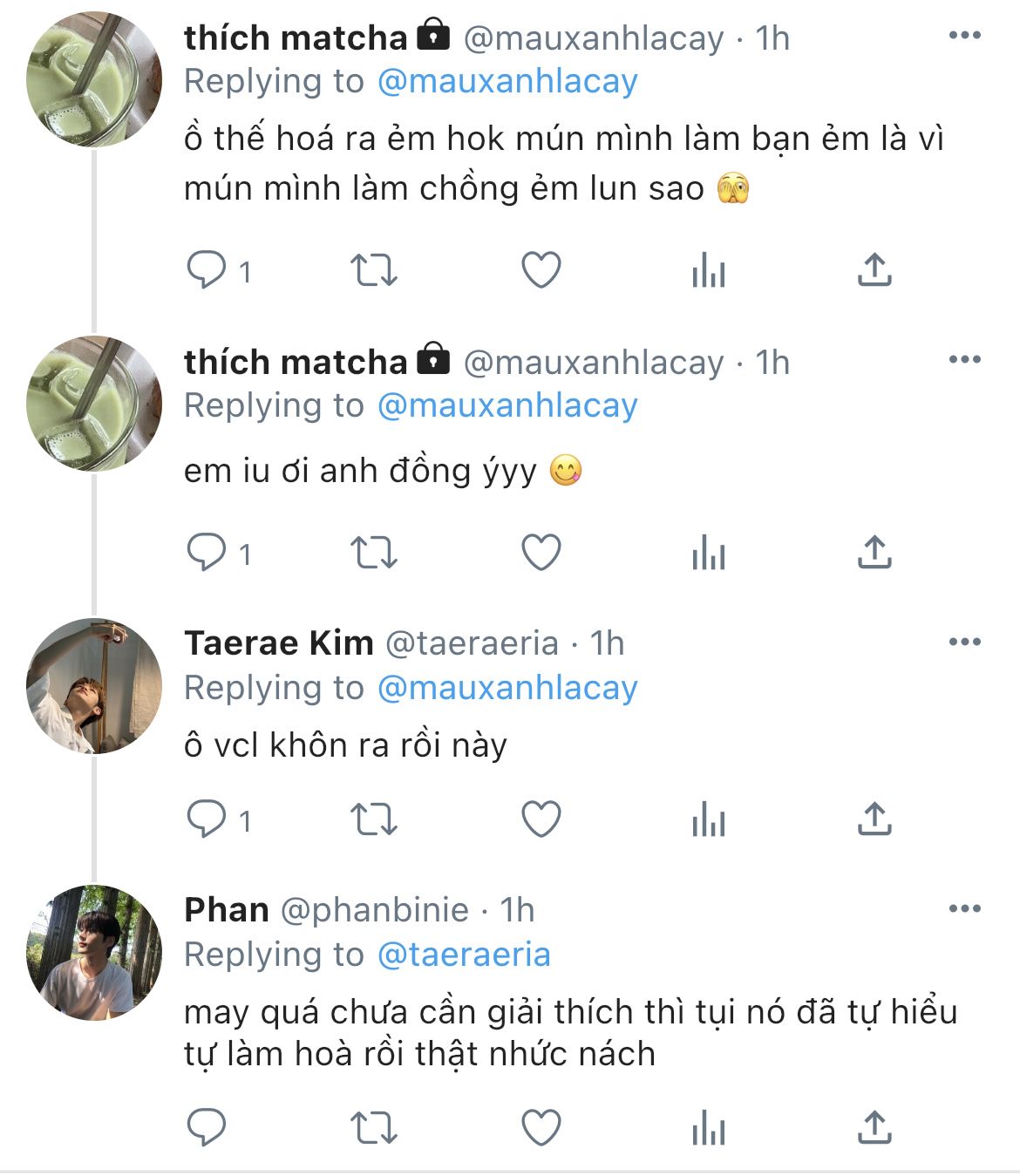Retweet Taerae Kim's tweet
This screenshot has height=1176, width=1020.
(x=373, y=819)
